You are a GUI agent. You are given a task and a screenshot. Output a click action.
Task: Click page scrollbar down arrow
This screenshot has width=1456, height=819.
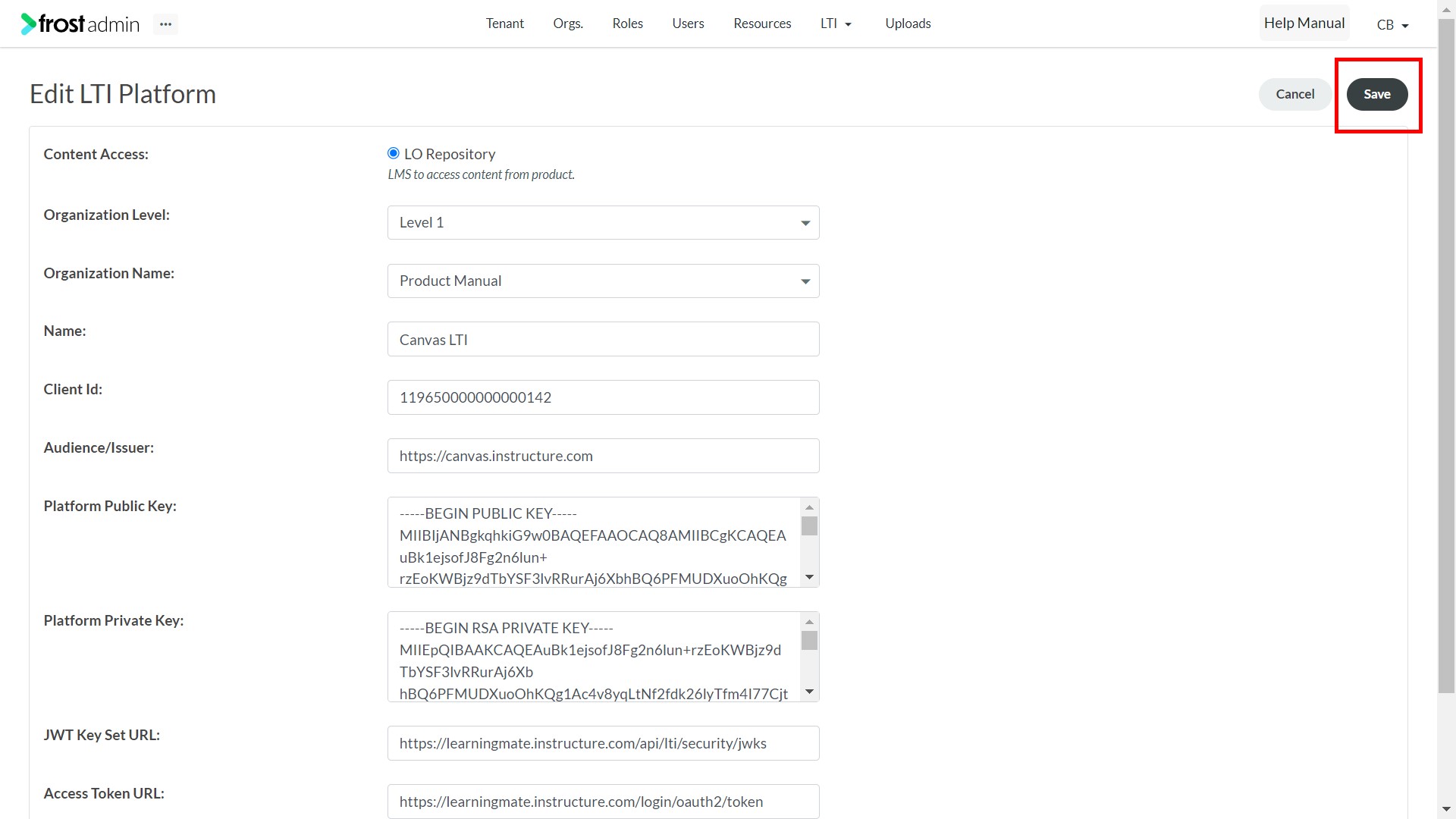[x=1446, y=810]
